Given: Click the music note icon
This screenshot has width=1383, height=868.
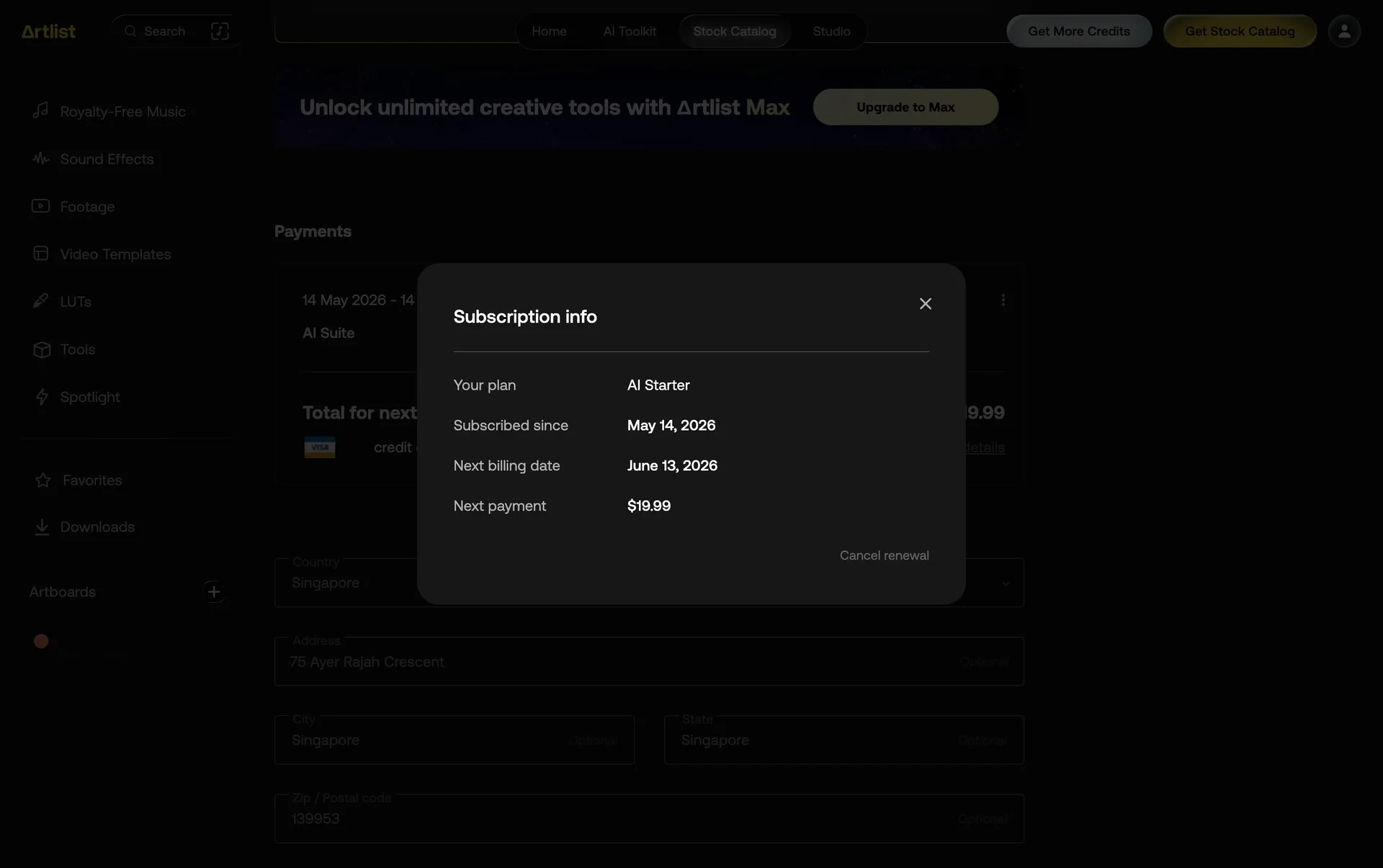Looking at the screenshot, I should pos(40,110).
